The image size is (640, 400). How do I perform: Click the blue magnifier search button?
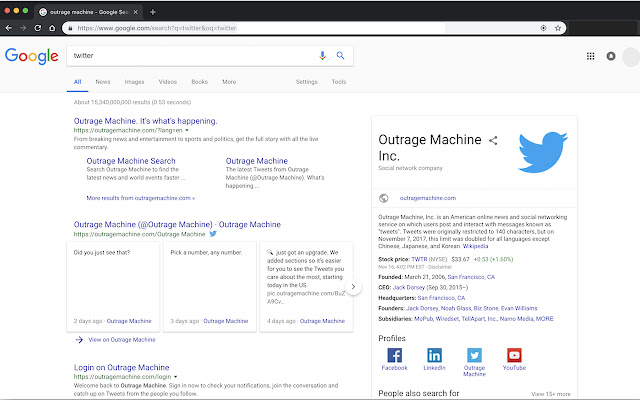[340, 56]
